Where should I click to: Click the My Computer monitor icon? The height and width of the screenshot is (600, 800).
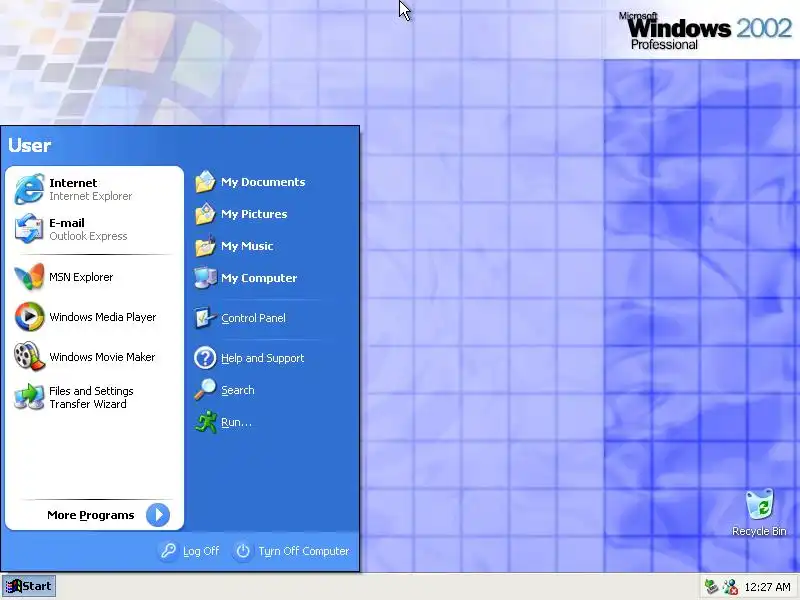tap(205, 278)
